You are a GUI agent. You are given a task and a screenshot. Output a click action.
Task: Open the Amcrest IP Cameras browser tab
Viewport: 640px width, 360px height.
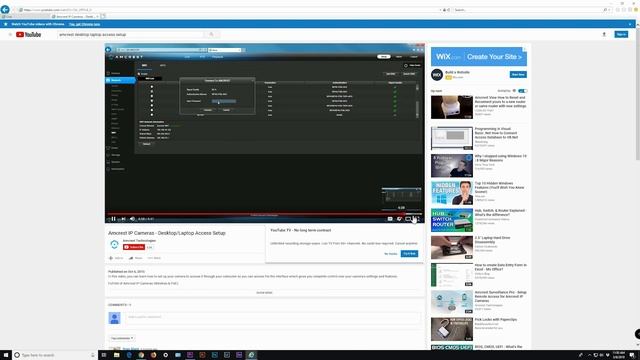pyautogui.click(x=76, y=16)
